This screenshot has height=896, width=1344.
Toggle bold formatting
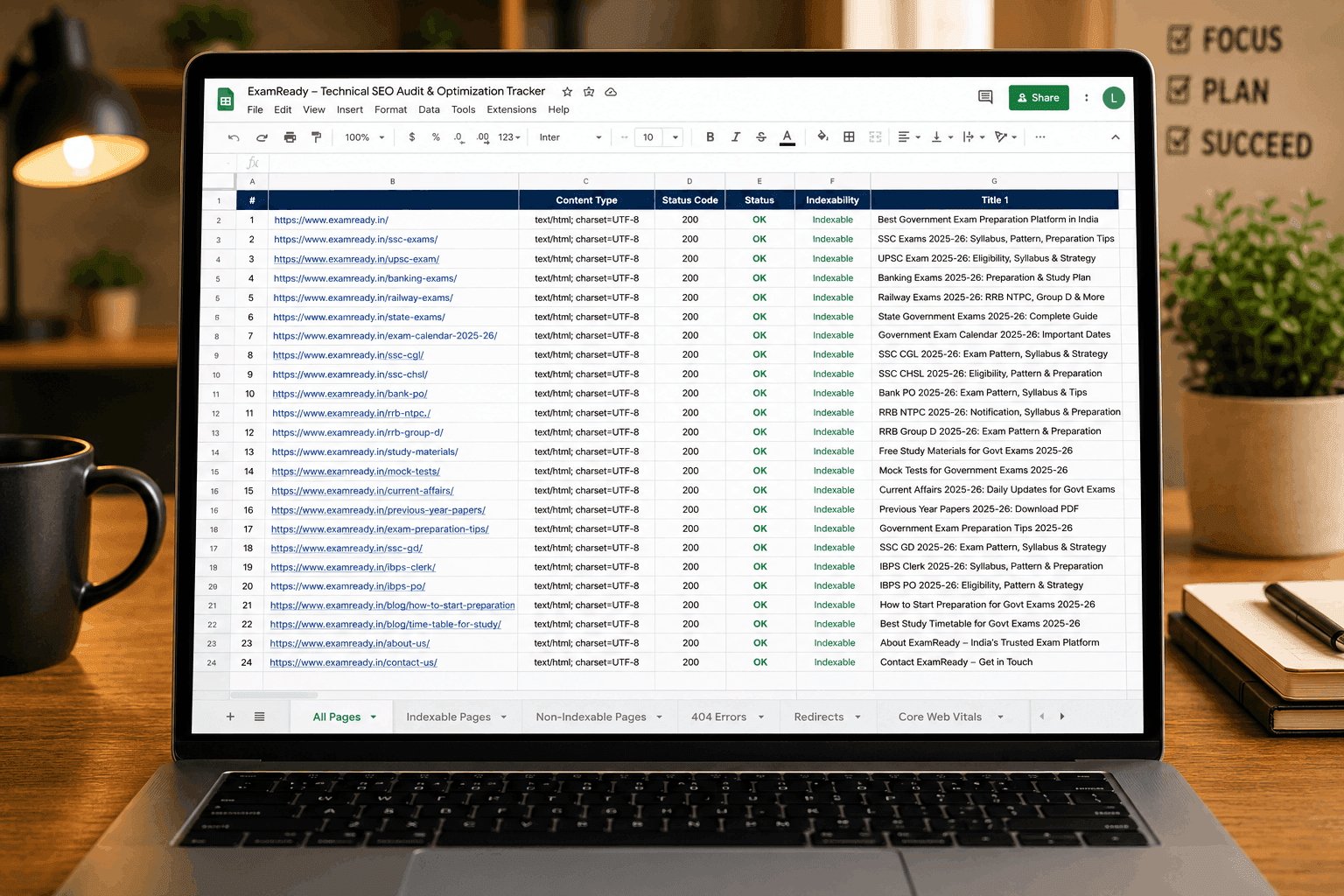[710, 137]
